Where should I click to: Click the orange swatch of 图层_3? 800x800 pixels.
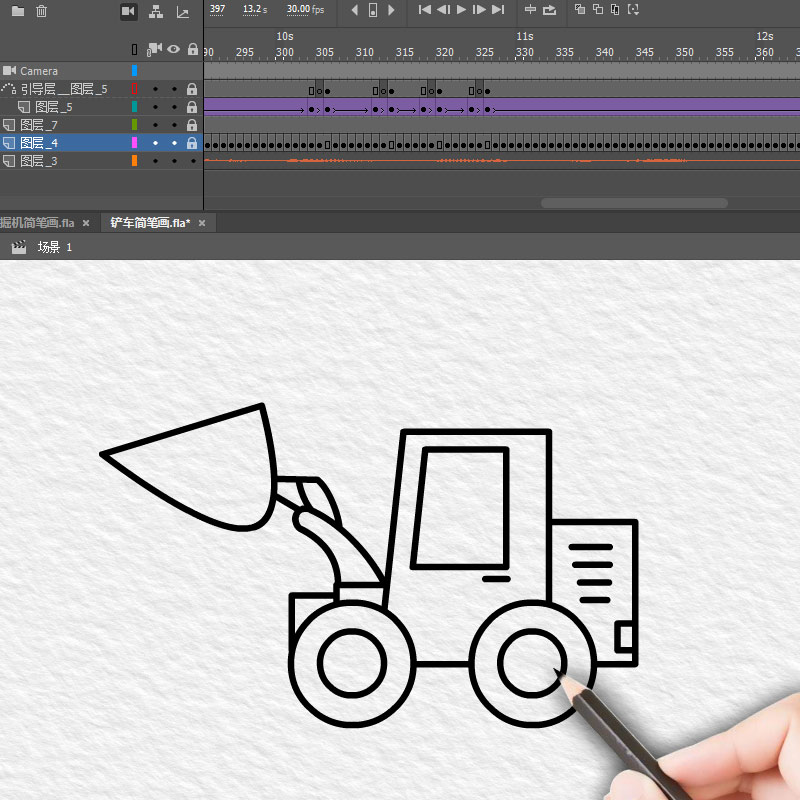click(x=134, y=161)
